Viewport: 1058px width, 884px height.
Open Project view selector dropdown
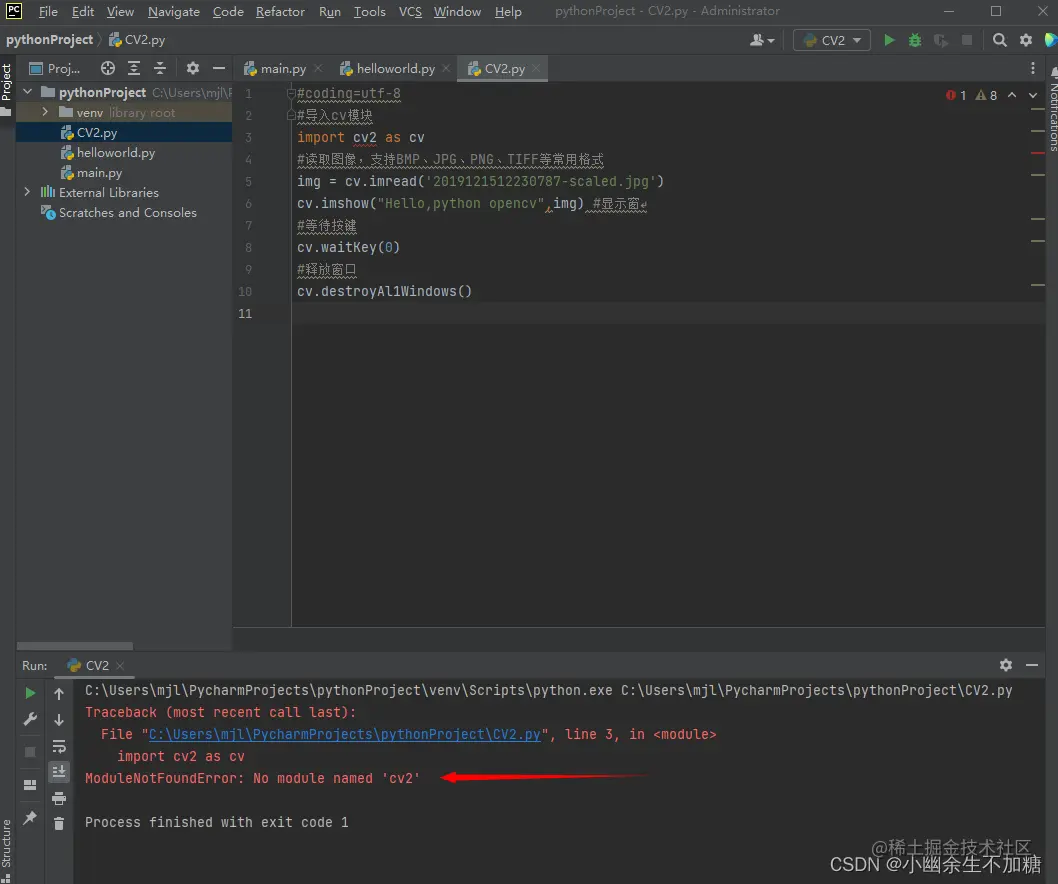[55, 68]
